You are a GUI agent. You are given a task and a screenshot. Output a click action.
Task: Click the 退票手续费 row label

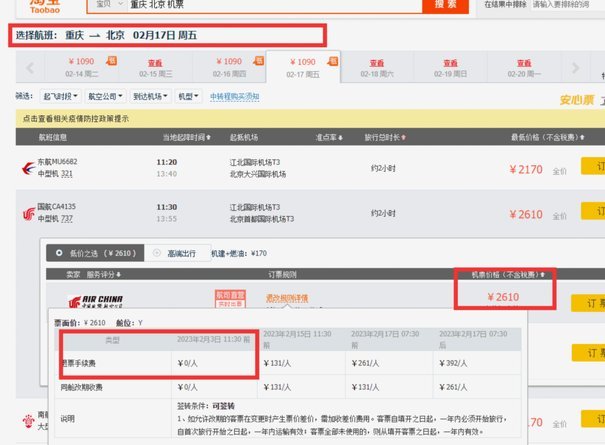click(78, 363)
